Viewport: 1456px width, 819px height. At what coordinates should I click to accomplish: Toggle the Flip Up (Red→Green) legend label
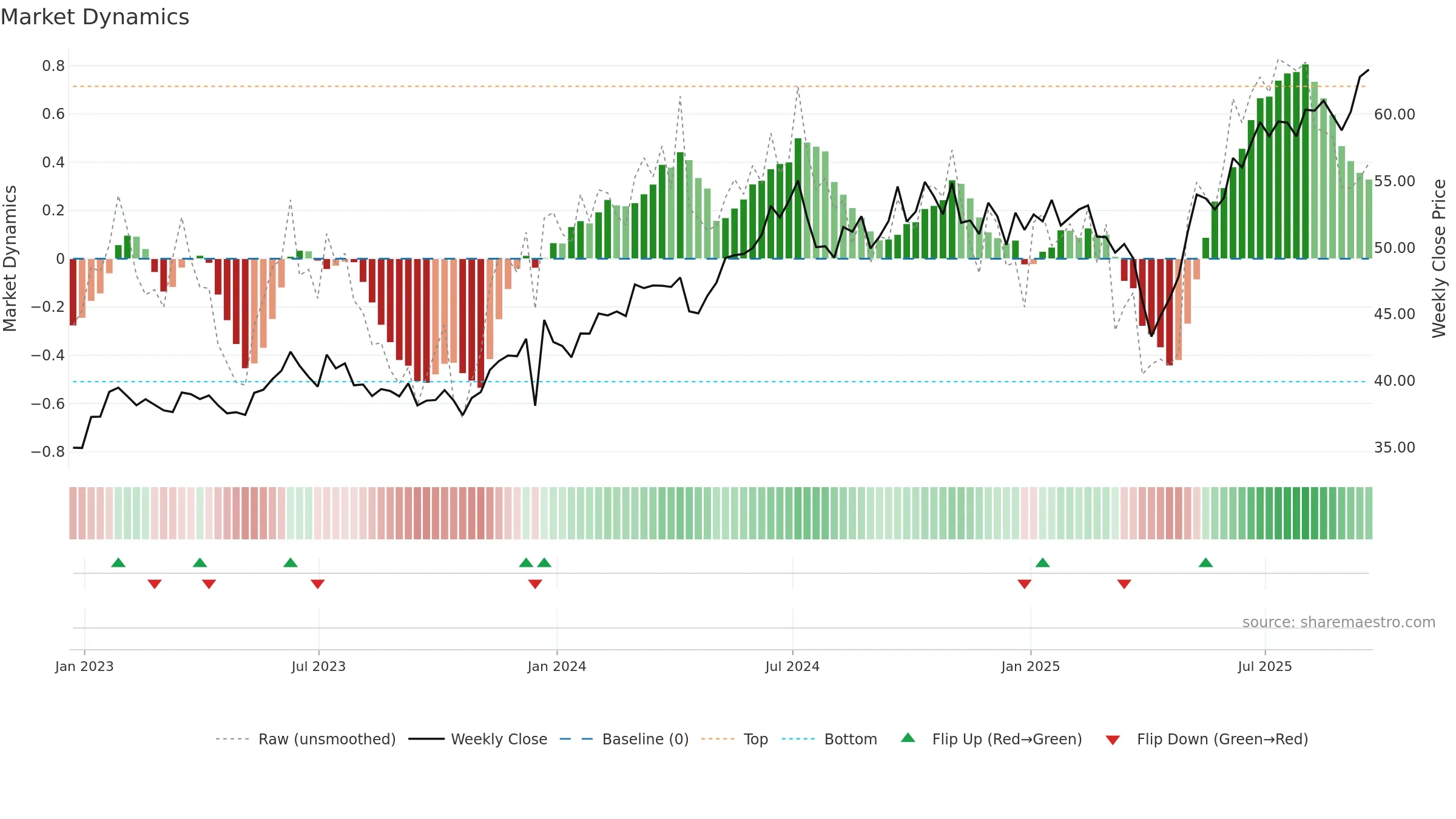click(x=1007, y=739)
